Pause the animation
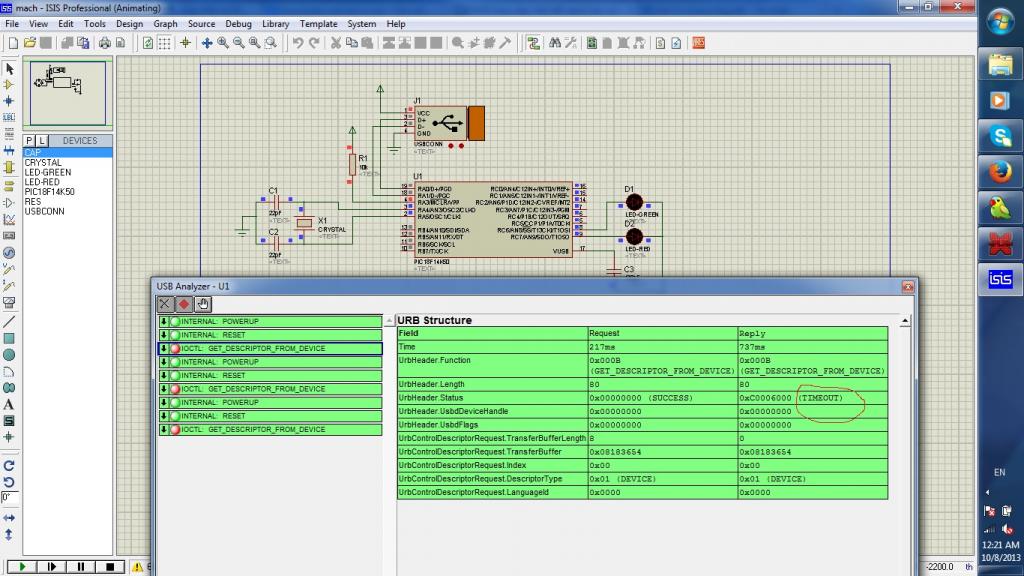The height and width of the screenshot is (576, 1024). (81, 566)
